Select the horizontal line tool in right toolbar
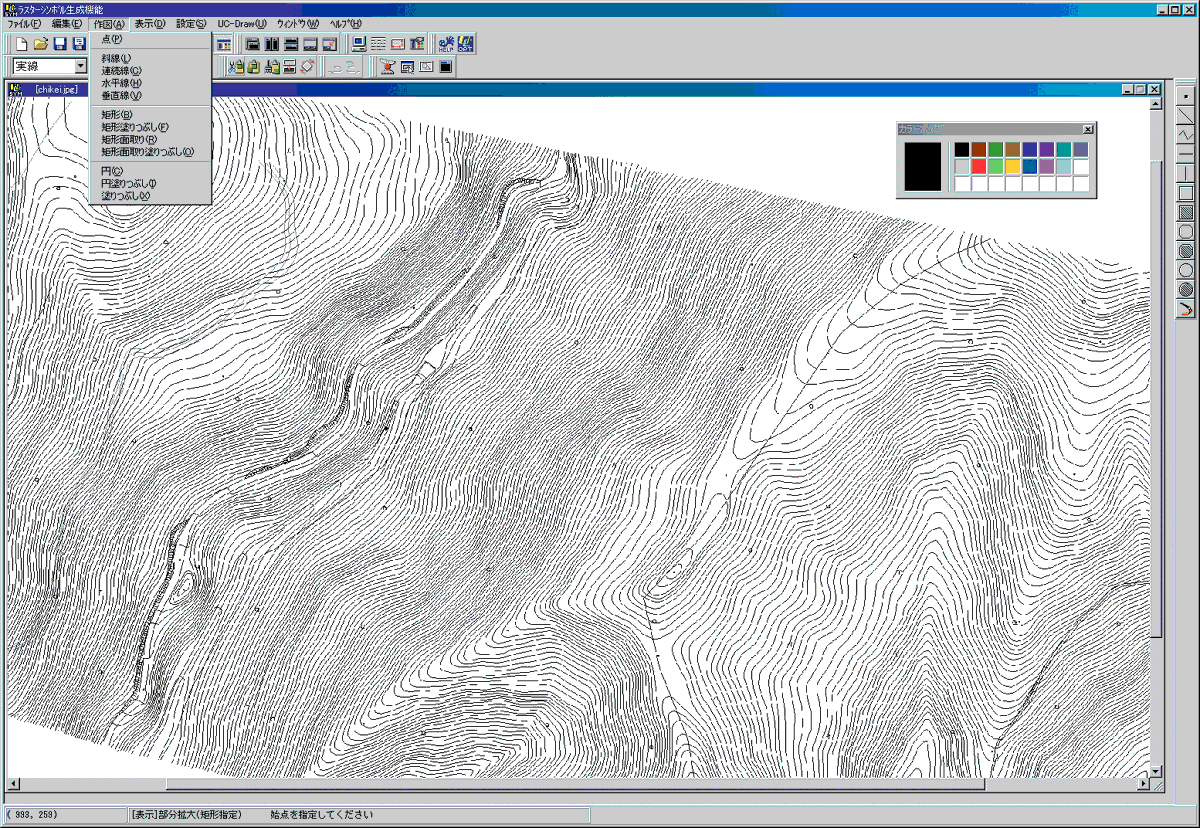The image size is (1200, 828). click(x=1186, y=153)
